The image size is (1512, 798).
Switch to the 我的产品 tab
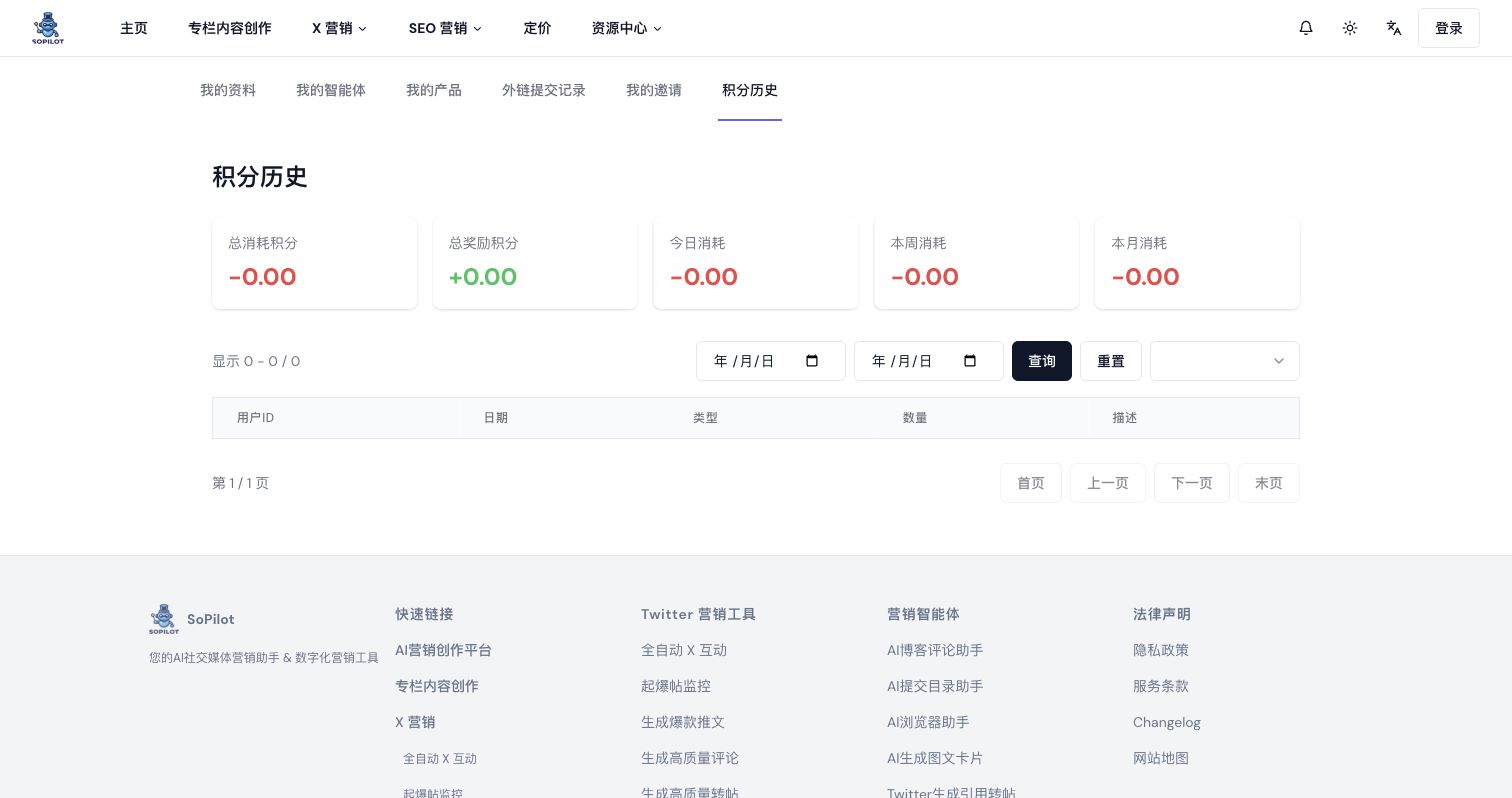[x=434, y=90]
